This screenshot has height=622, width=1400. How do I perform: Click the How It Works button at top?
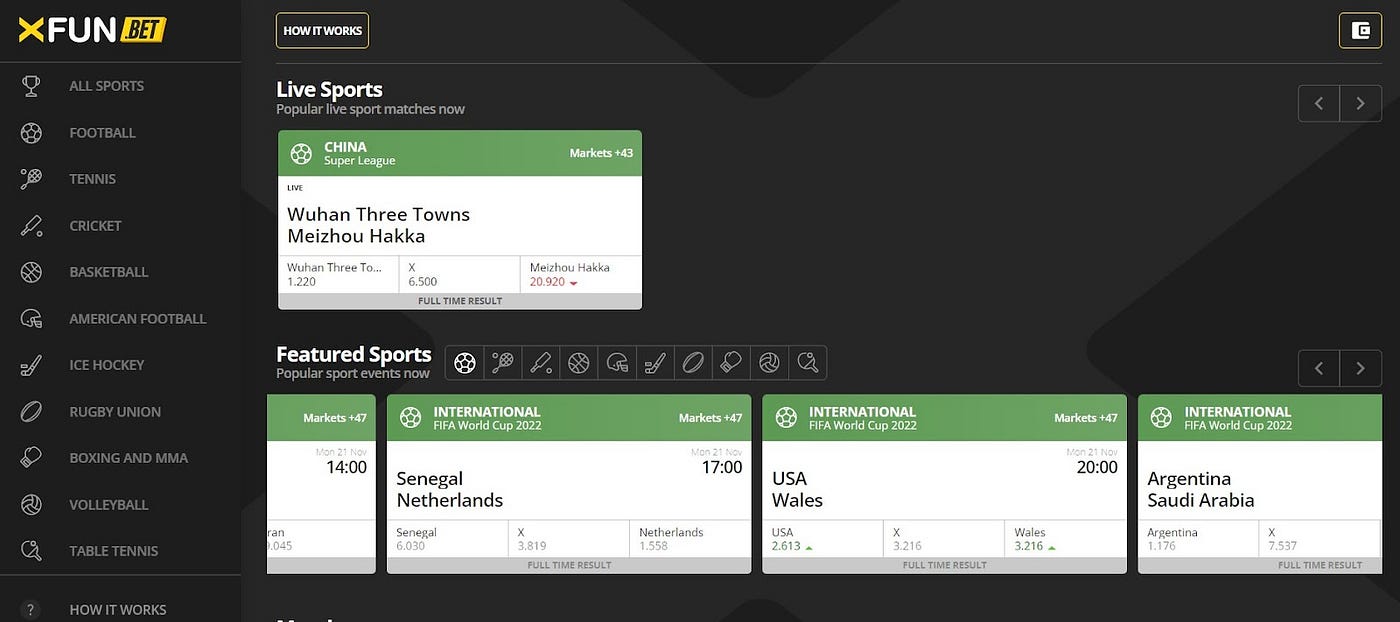coord(322,30)
